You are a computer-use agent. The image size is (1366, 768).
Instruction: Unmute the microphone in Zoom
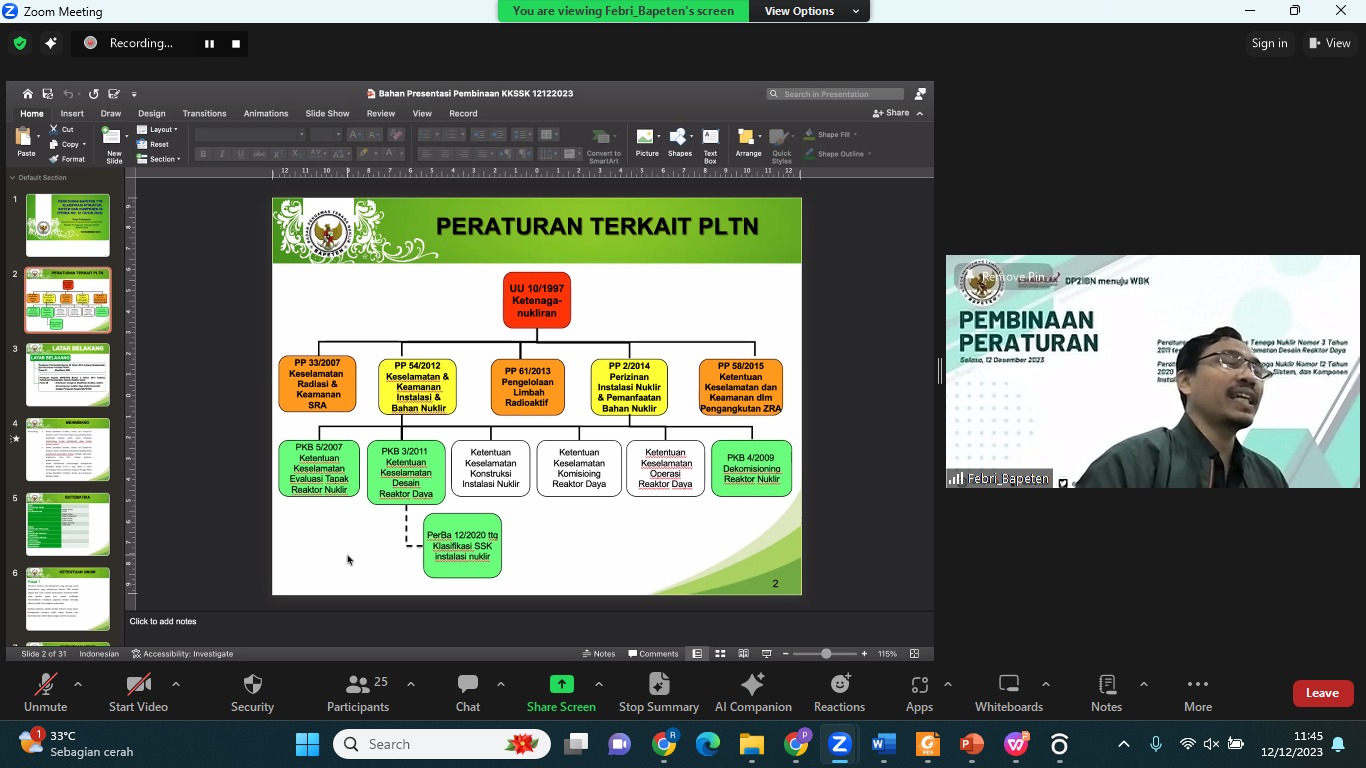(x=45, y=693)
